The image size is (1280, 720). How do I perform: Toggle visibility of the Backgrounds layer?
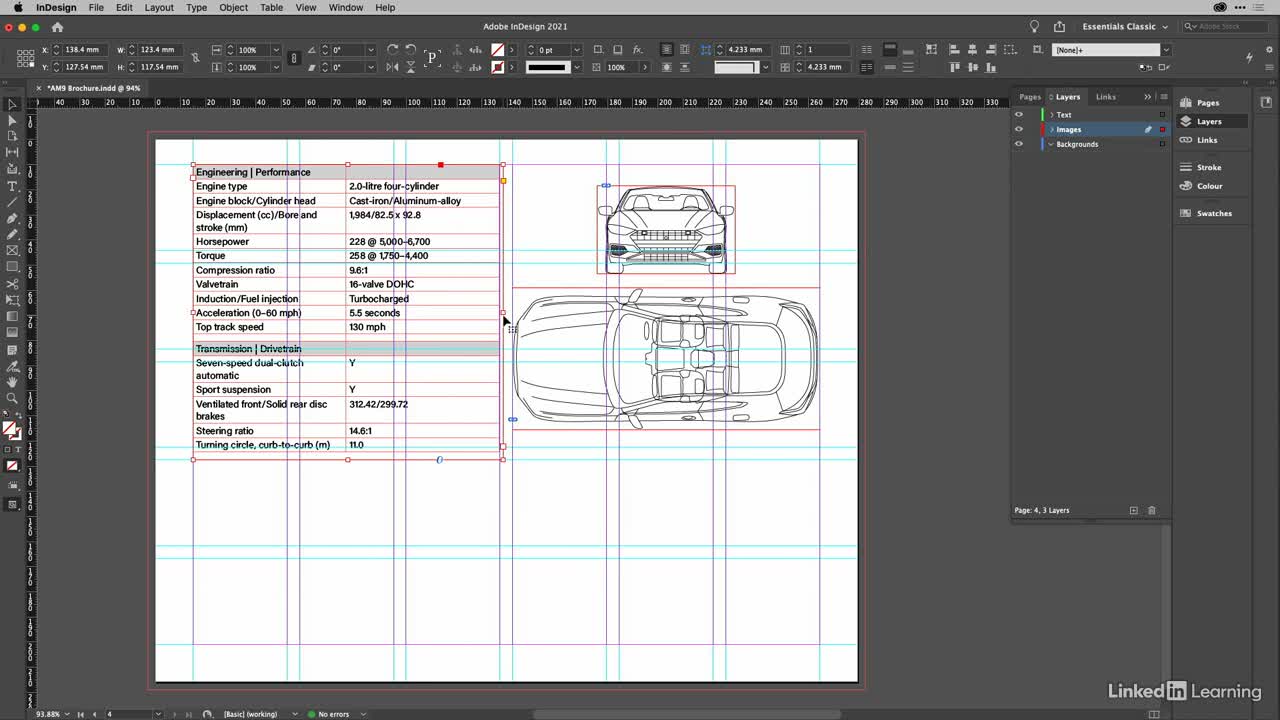point(1019,144)
